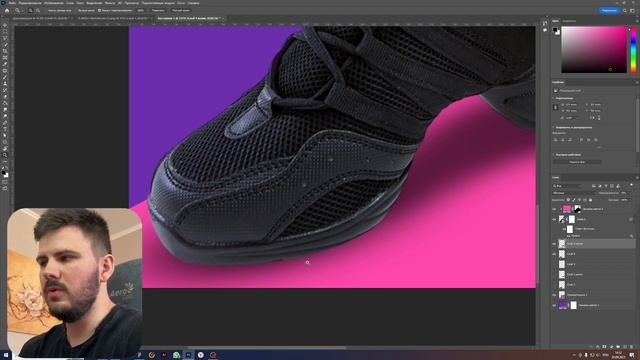This screenshot has width=640, height=360.
Task: Open the Photoshop icon in the taskbar
Action: [x=189, y=355]
